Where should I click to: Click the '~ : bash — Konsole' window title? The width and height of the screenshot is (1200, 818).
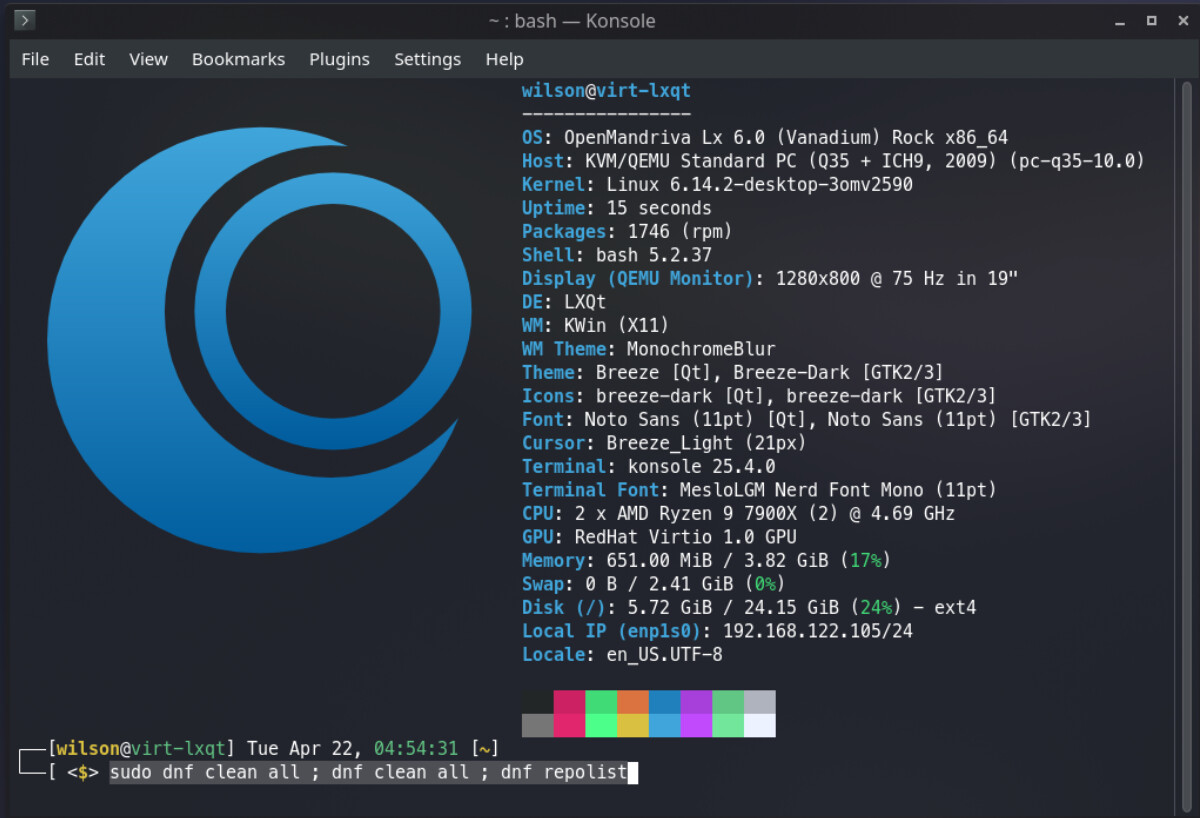pos(572,20)
